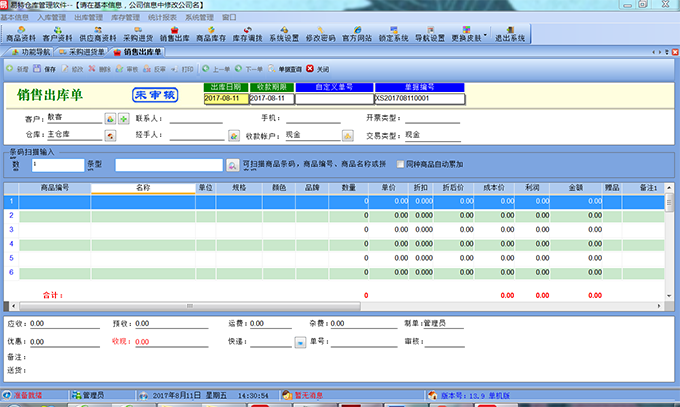Open the 窗口 menu

pos(229,17)
